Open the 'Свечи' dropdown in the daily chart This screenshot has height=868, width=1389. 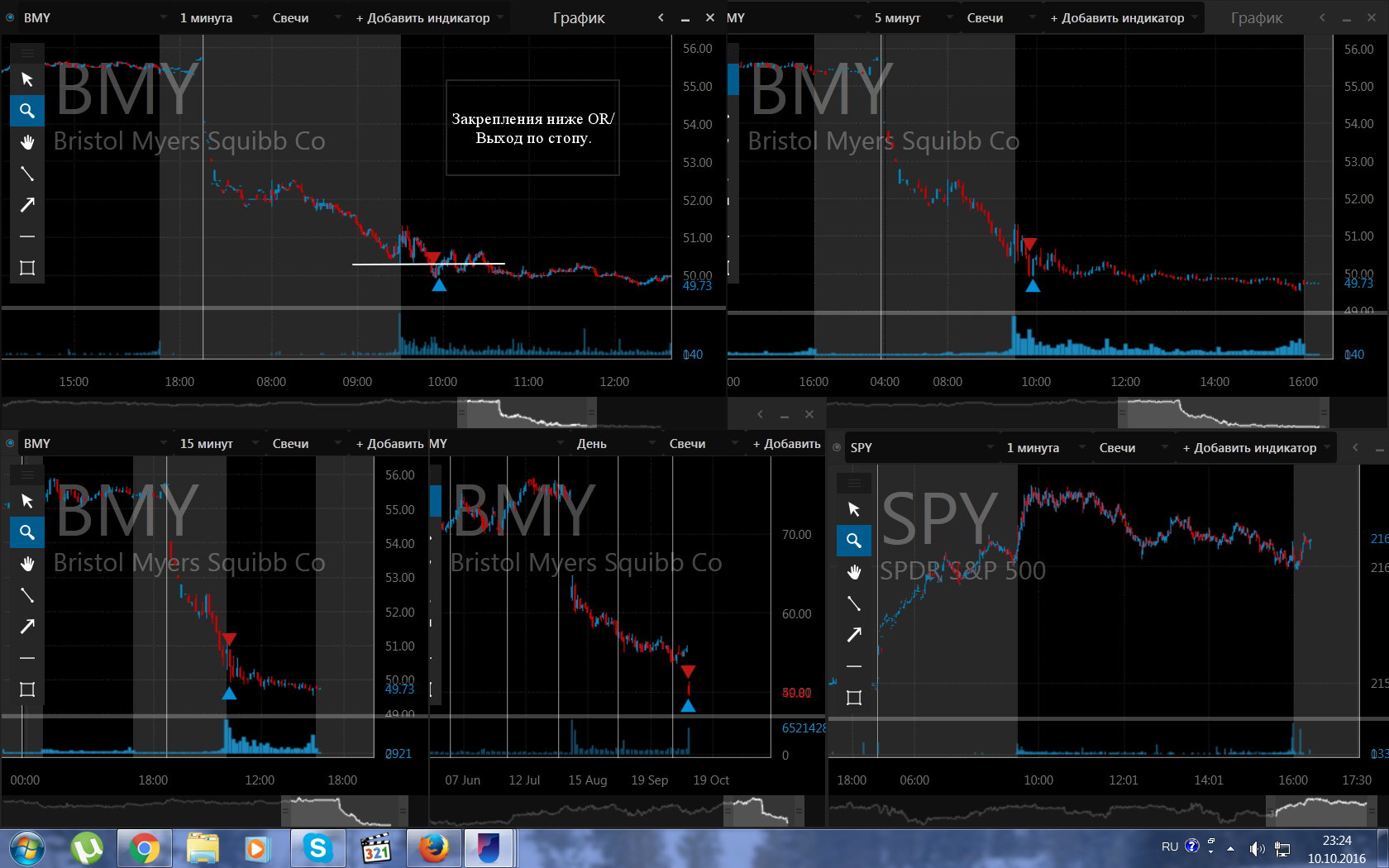click(x=703, y=443)
